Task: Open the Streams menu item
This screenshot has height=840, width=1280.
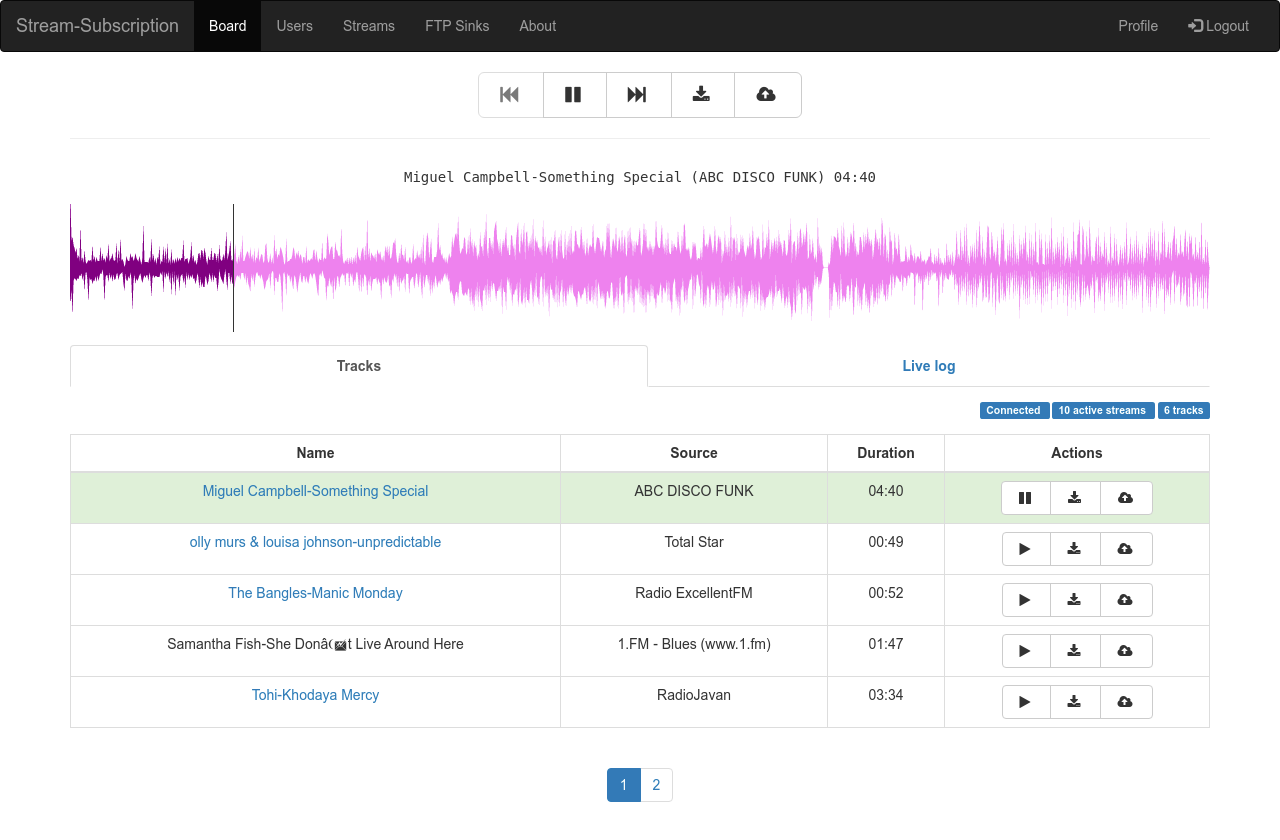Action: (369, 26)
